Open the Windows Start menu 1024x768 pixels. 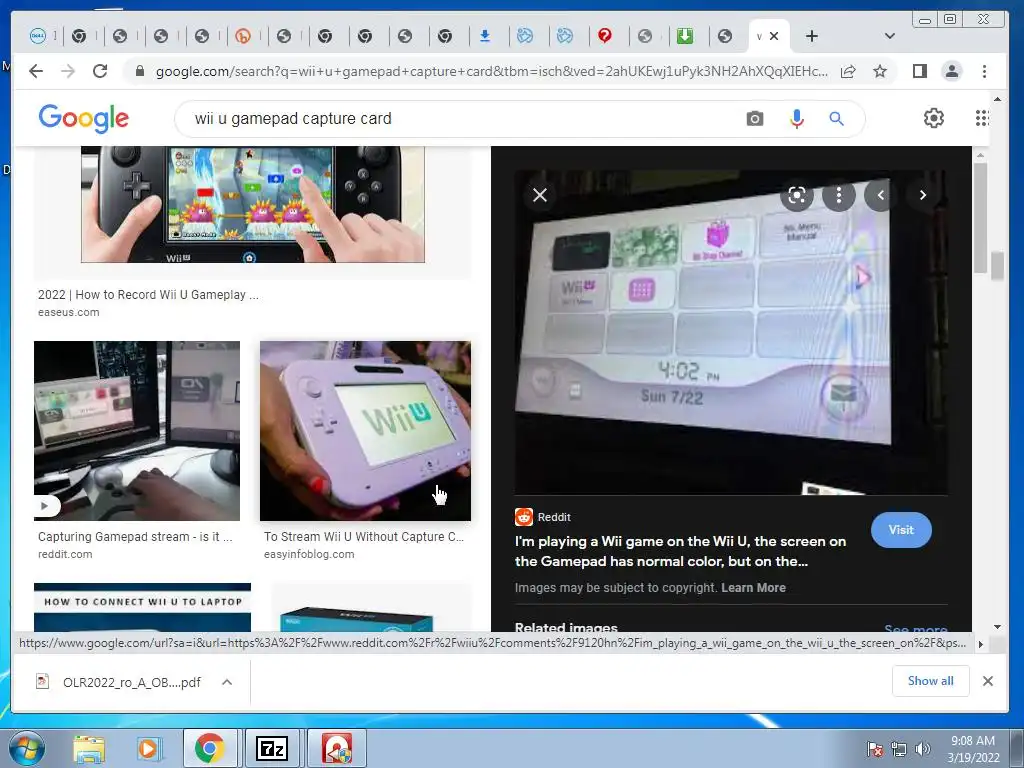[x=26, y=748]
